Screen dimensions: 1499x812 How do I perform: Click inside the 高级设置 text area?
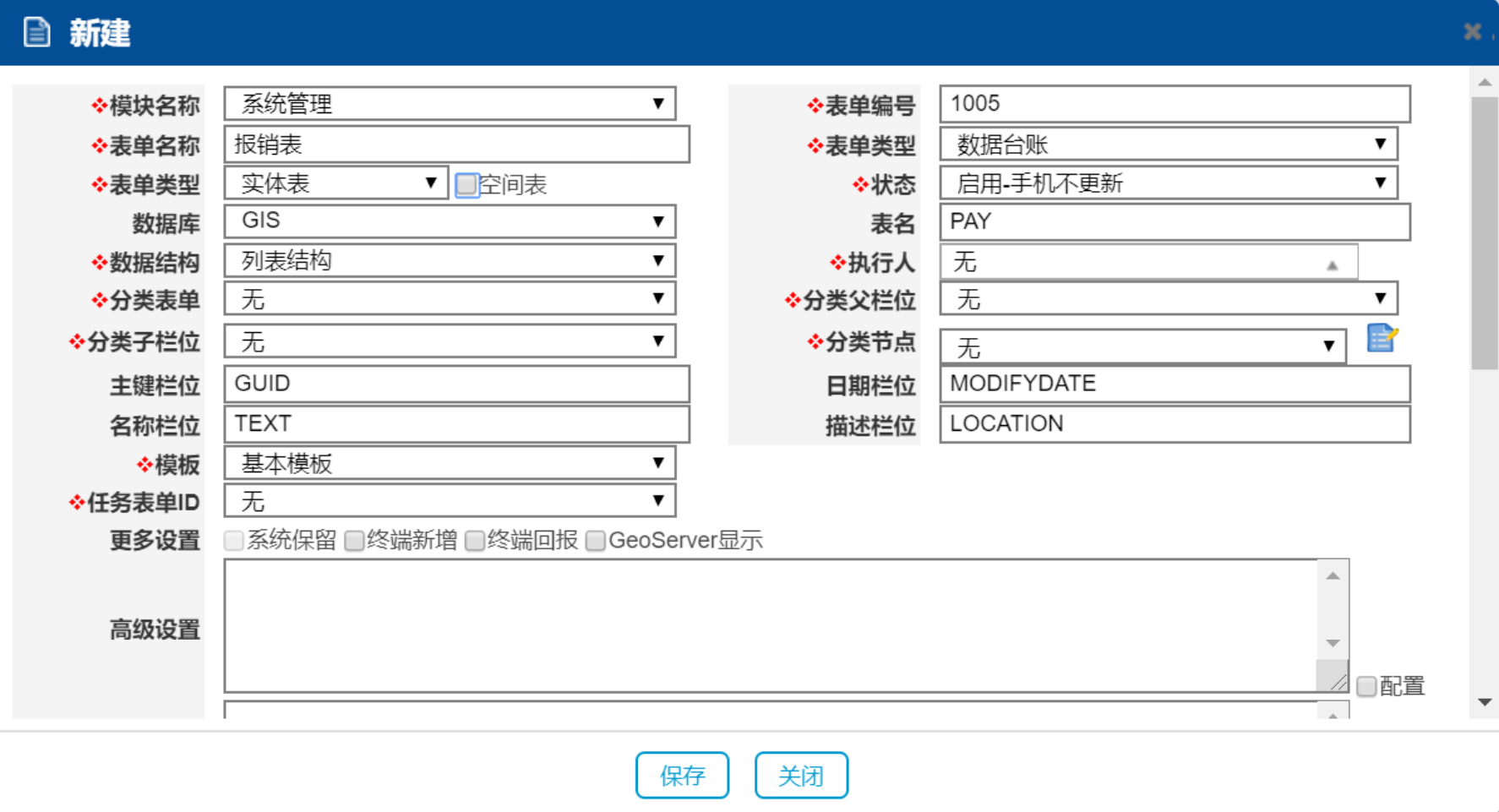click(769, 625)
